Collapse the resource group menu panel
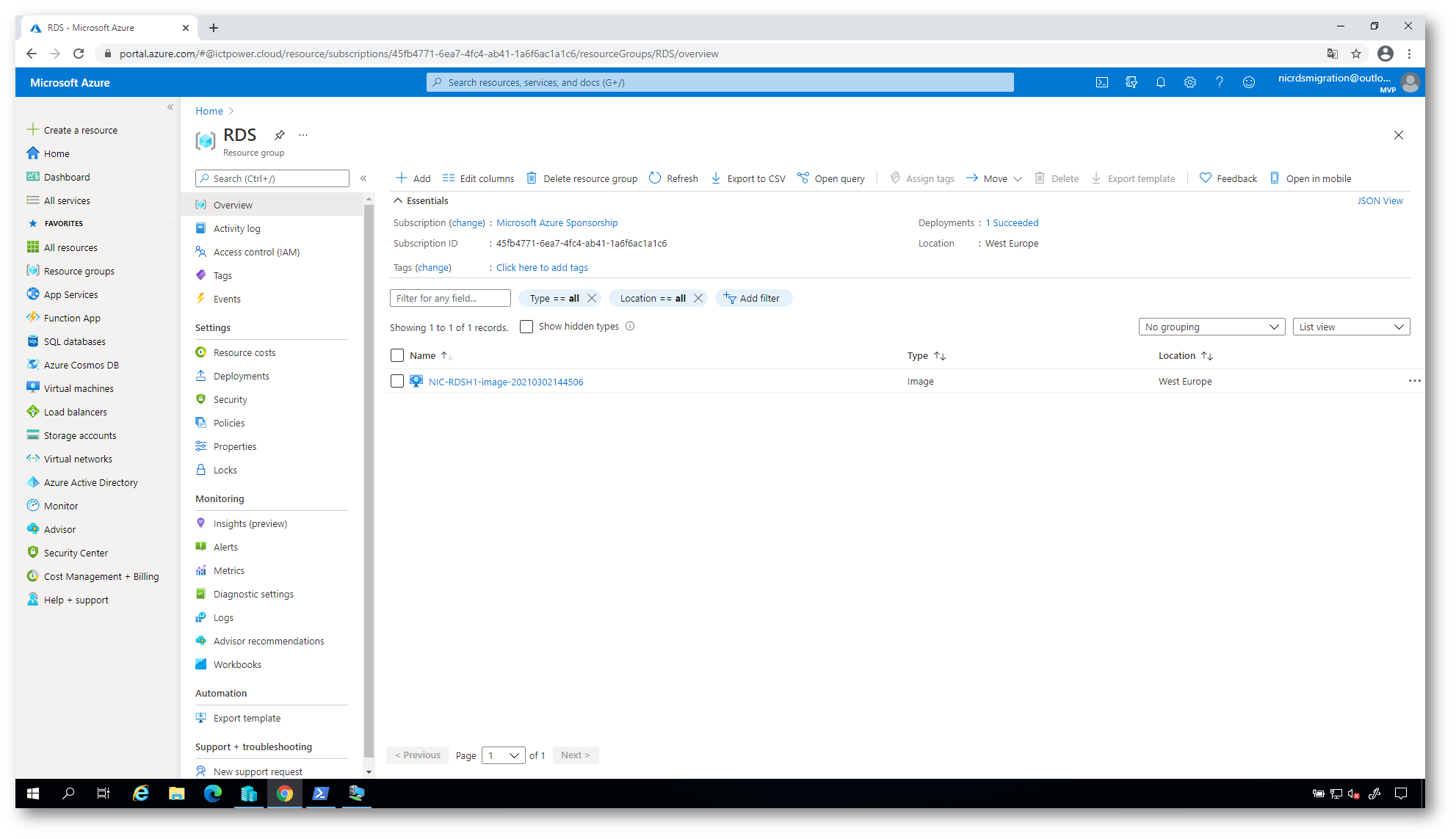This screenshot has height=839, width=1456. (363, 178)
